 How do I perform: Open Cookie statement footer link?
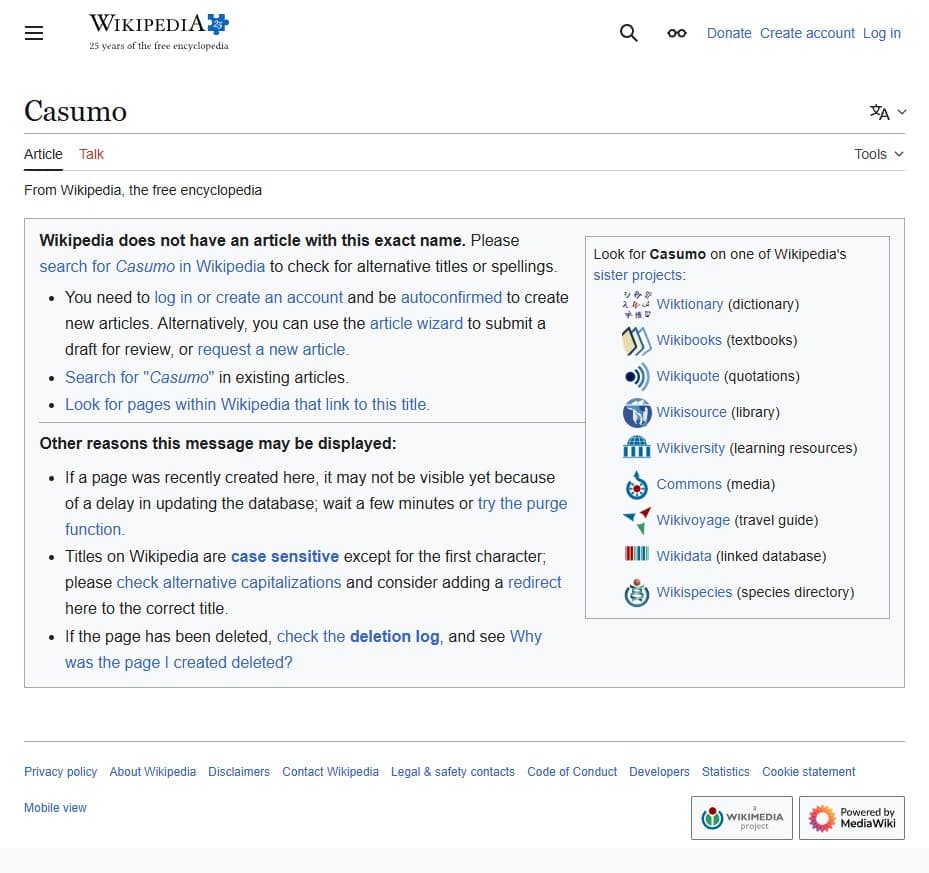[809, 772]
